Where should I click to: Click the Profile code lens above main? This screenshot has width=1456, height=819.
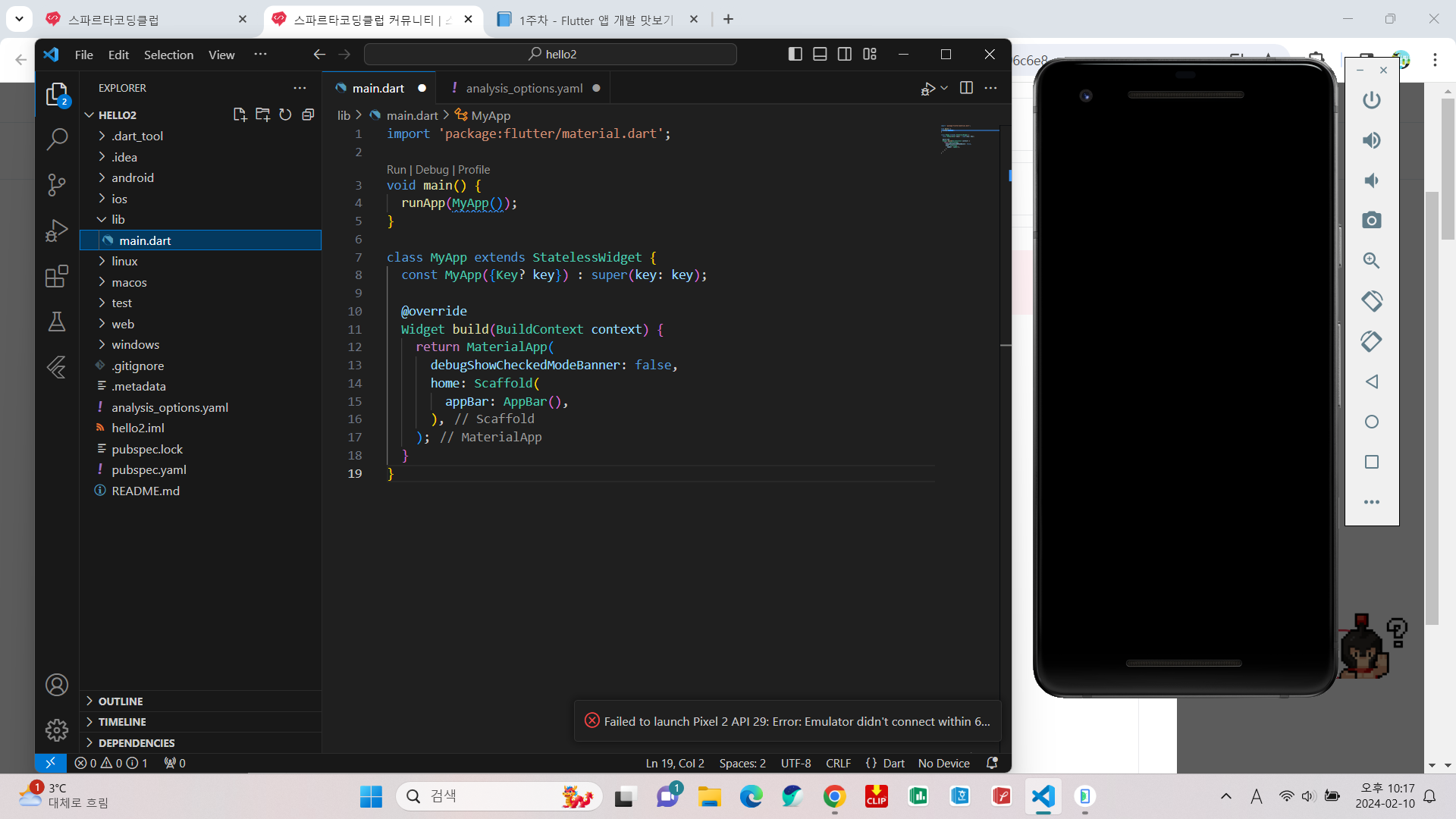coord(474,170)
